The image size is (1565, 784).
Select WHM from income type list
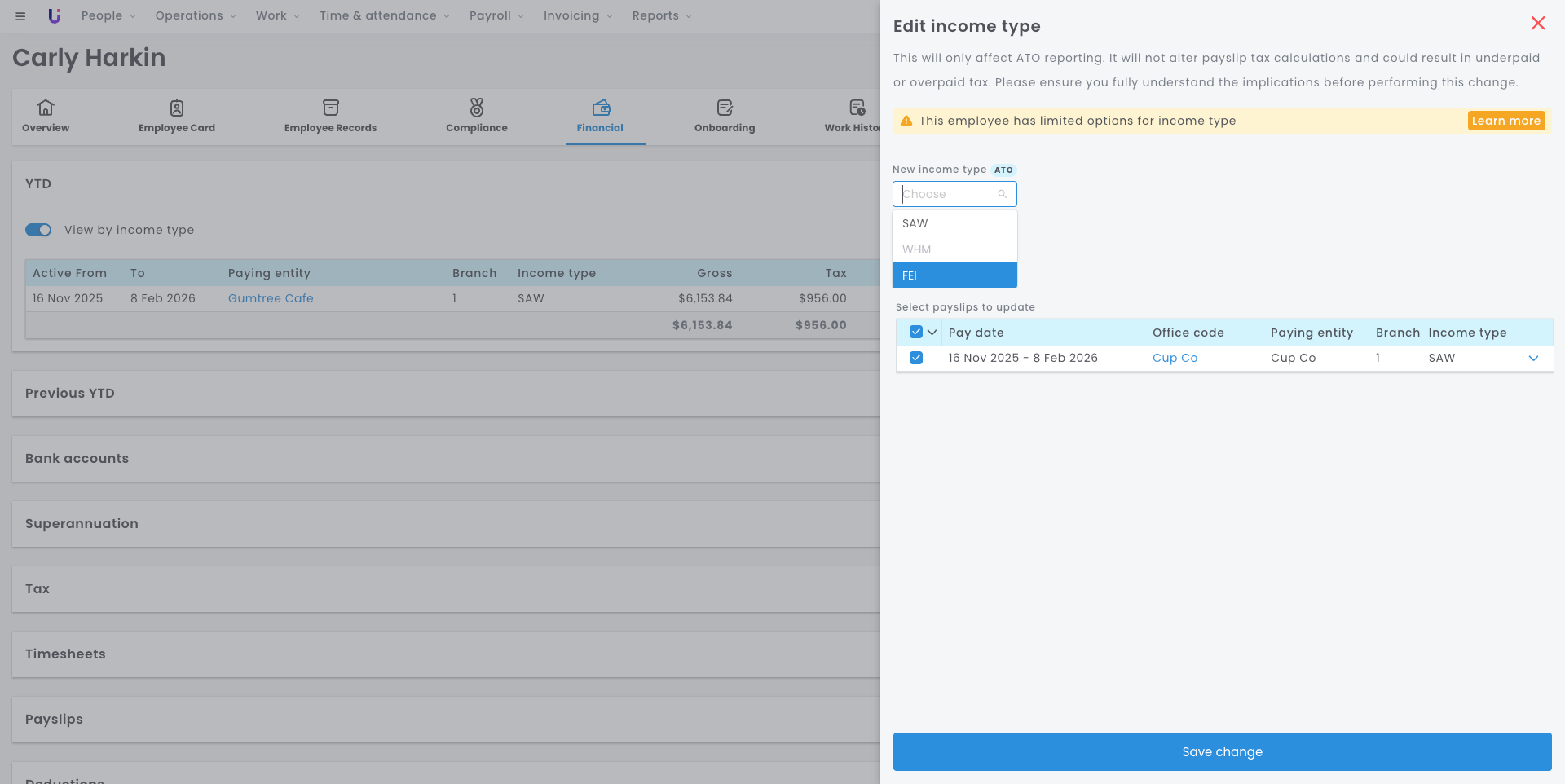[x=954, y=249]
